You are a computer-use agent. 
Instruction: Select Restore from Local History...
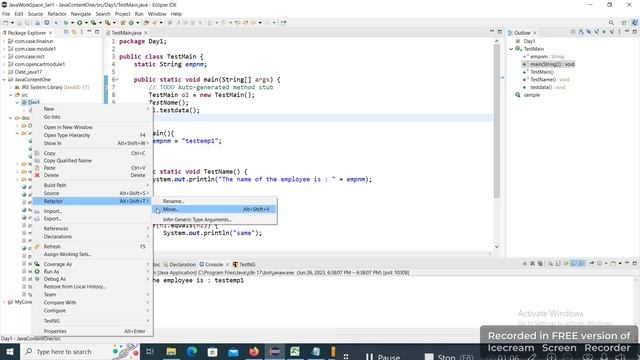[x=92, y=287]
